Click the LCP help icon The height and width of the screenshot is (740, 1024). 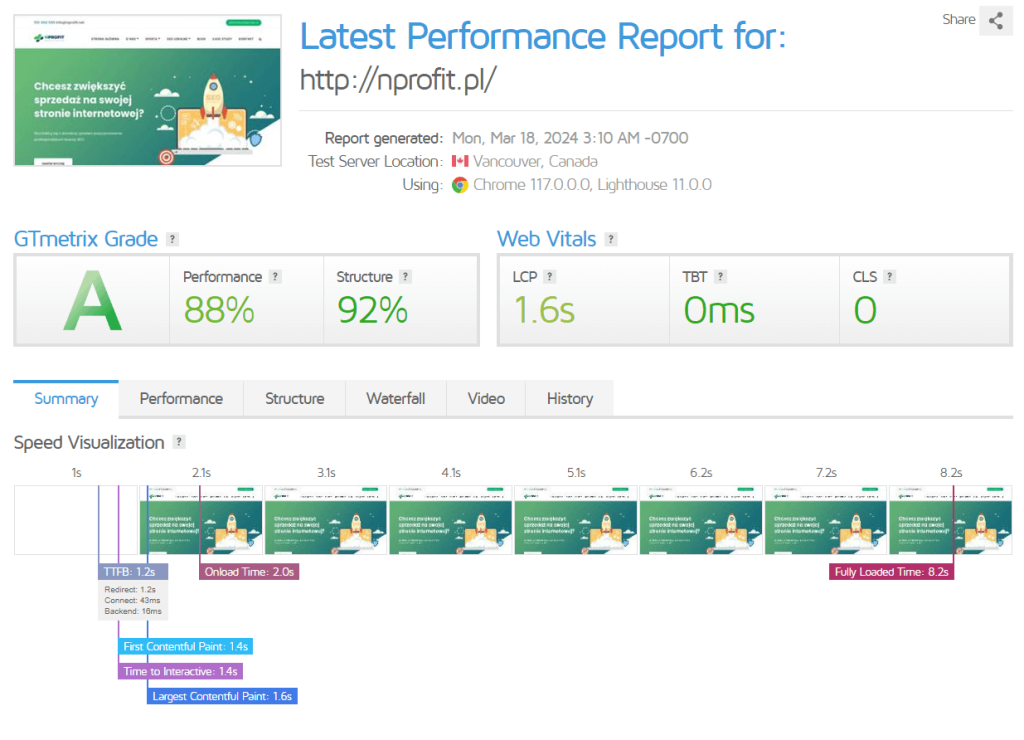click(x=549, y=277)
